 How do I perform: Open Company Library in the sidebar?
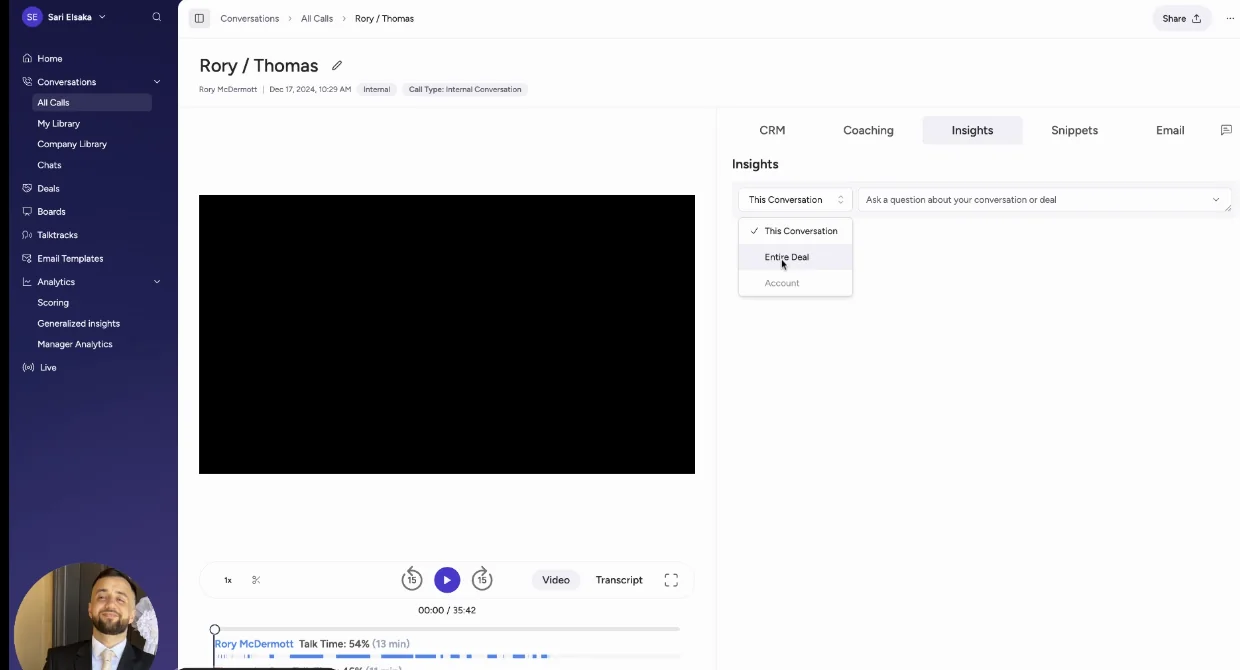[72, 144]
